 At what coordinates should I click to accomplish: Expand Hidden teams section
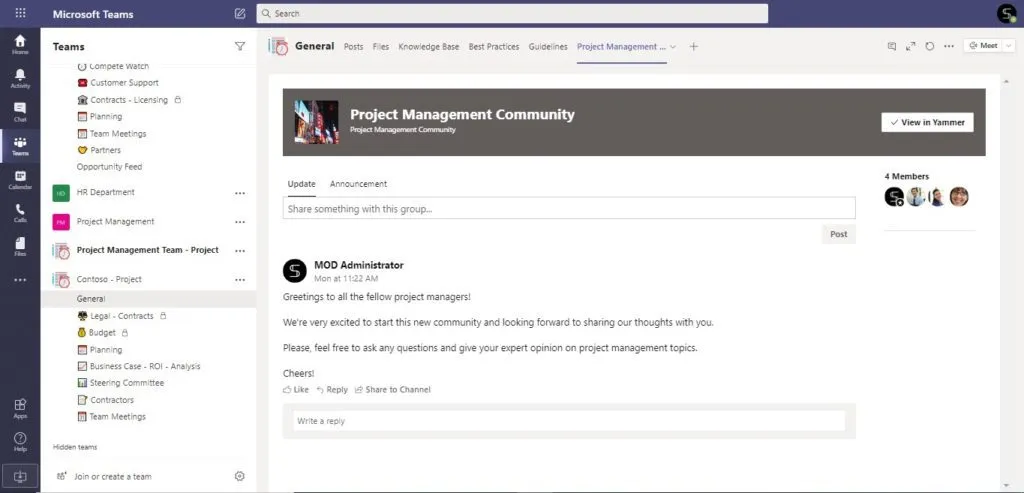pos(75,447)
